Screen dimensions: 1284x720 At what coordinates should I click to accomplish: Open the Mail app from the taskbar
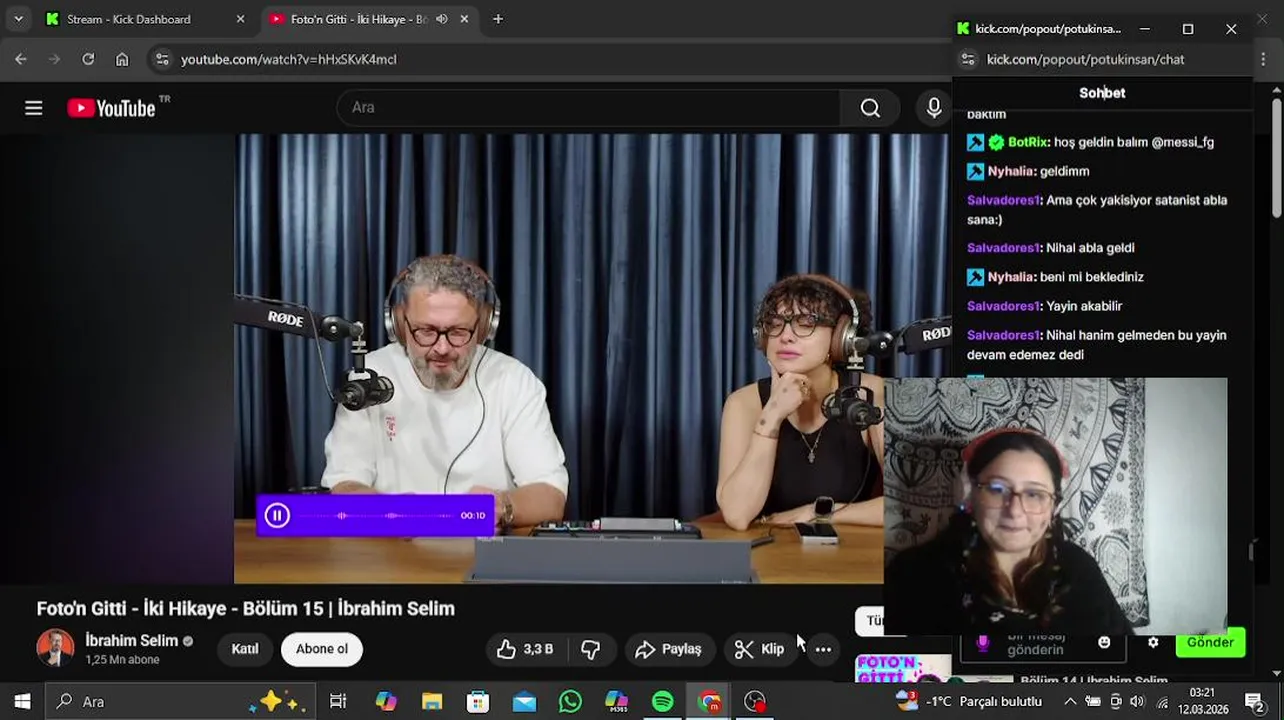coord(524,701)
